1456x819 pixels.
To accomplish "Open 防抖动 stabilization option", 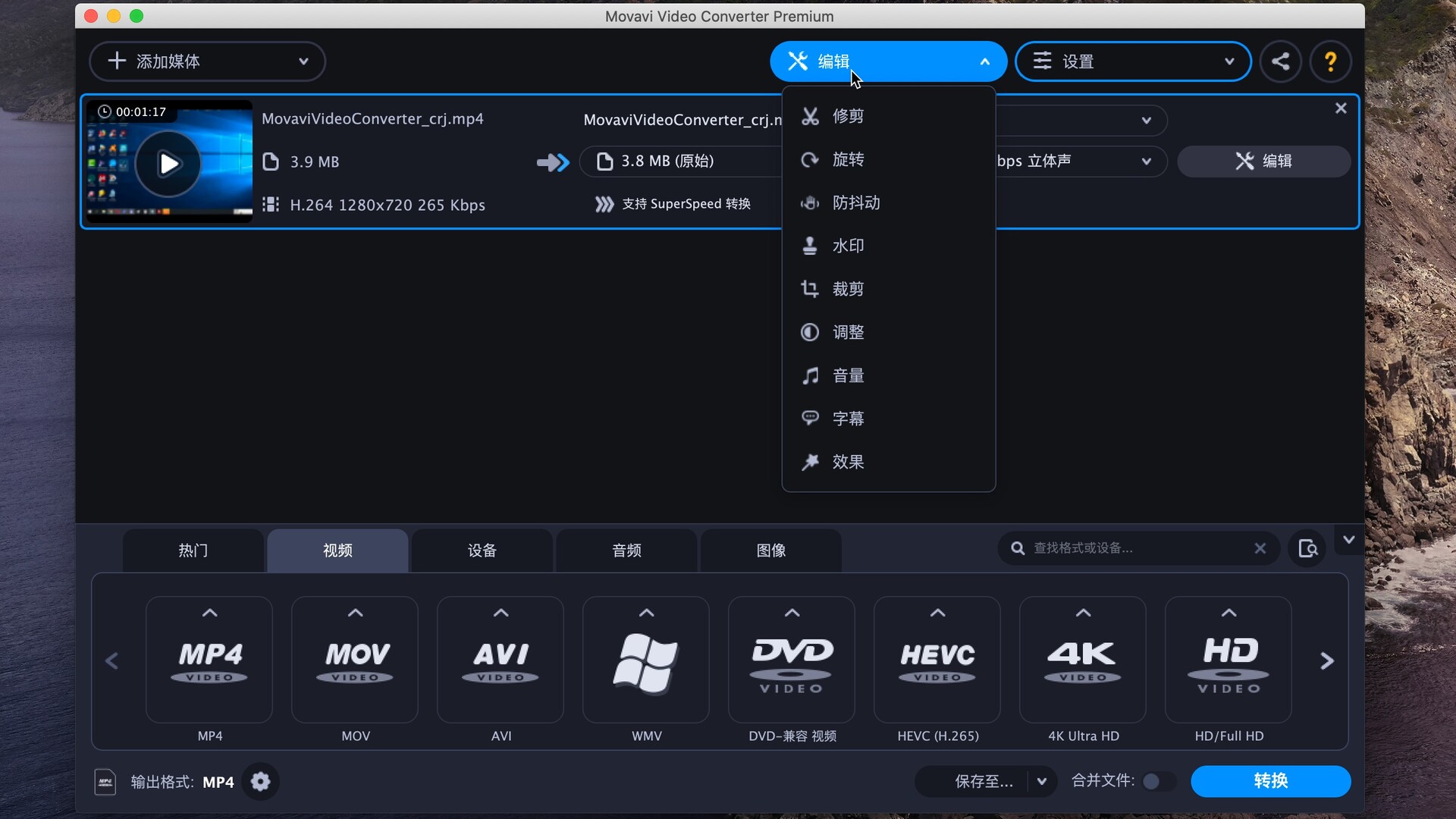I will pyautogui.click(x=888, y=202).
